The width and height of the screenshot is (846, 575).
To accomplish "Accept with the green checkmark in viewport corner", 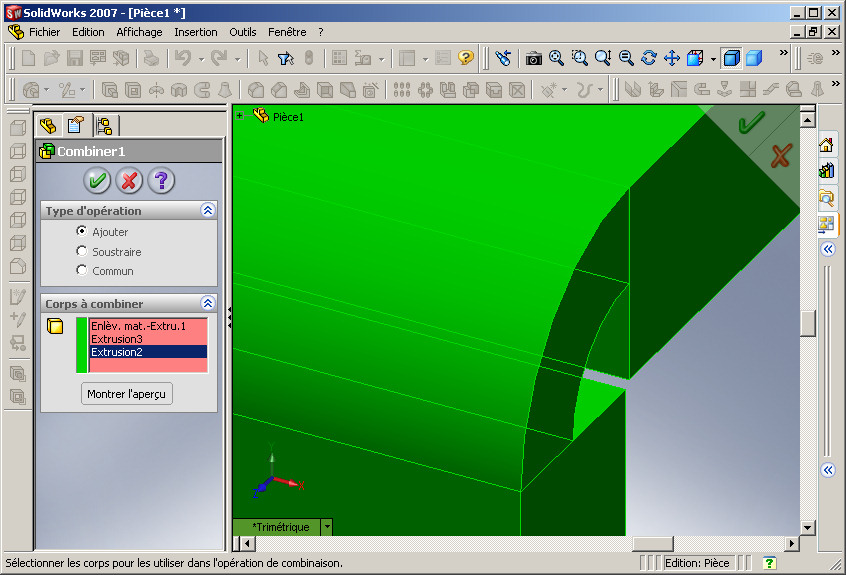I will pyautogui.click(x=751, y=122).
